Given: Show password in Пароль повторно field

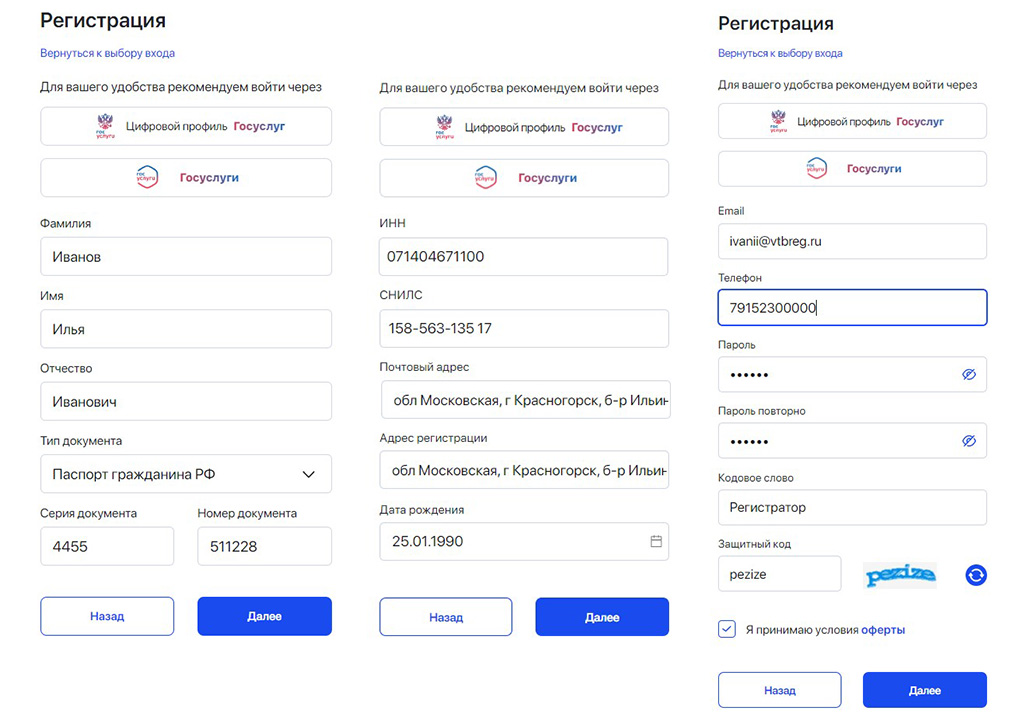Looking at the screenshot, I should (969, 441).
